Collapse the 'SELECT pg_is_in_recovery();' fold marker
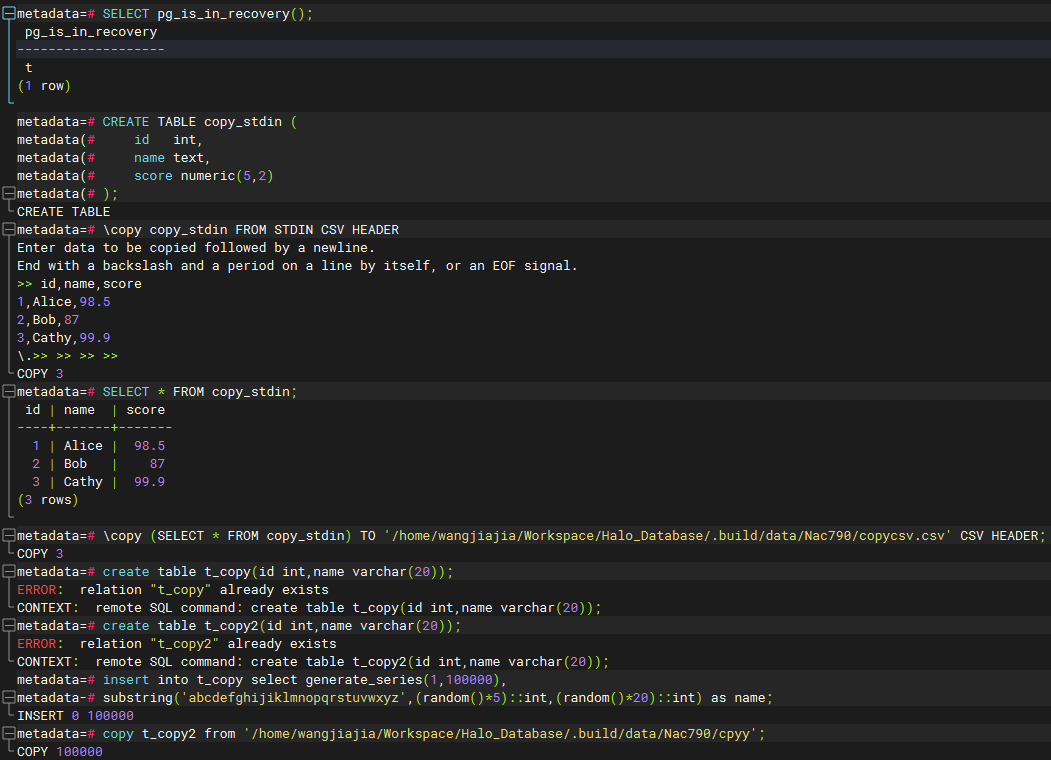 click(9, 13)
